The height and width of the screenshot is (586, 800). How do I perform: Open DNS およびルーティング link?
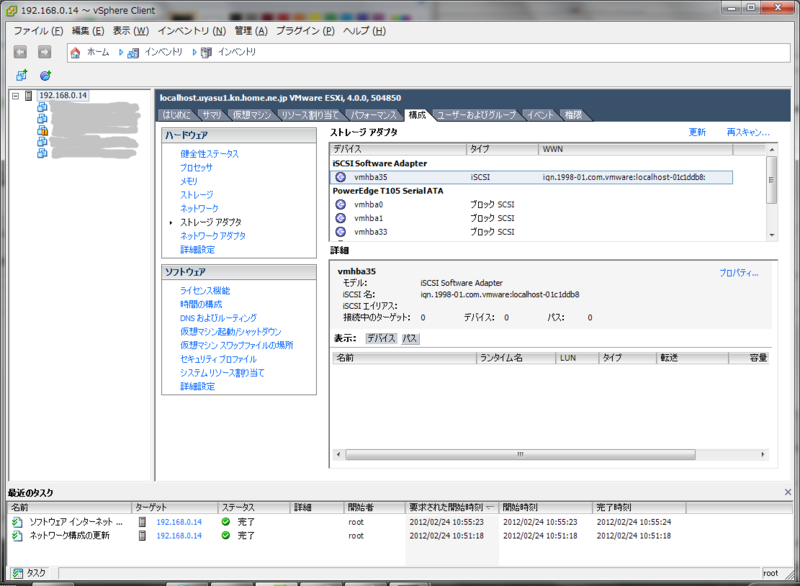pos(218,318)
